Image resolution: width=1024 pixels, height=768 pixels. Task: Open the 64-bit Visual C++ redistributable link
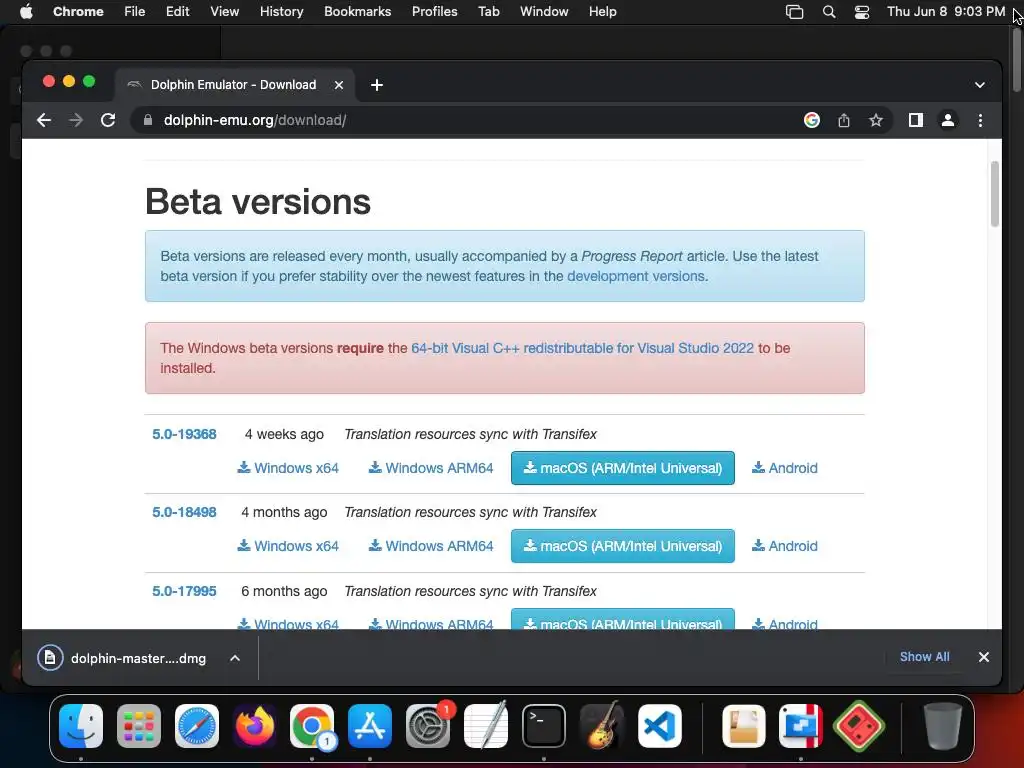point(582,348)
